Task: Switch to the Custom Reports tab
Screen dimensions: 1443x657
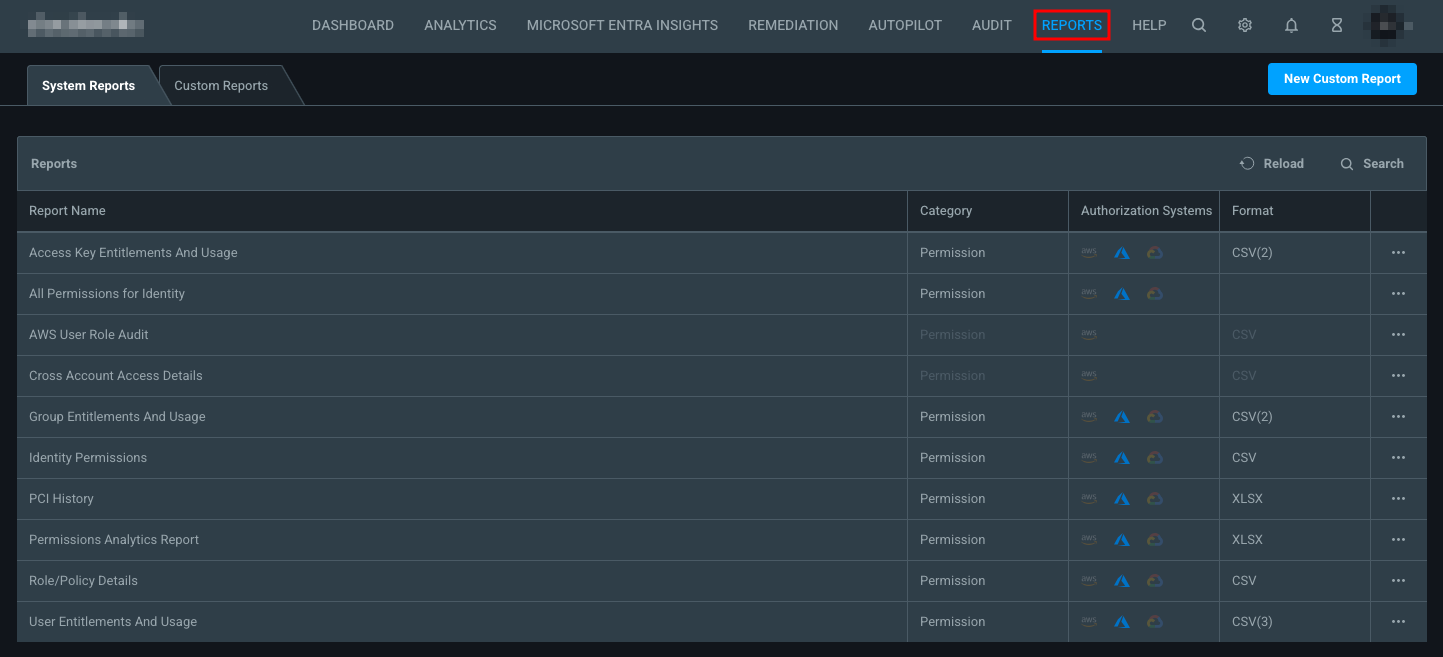Action: click(220, 85)
